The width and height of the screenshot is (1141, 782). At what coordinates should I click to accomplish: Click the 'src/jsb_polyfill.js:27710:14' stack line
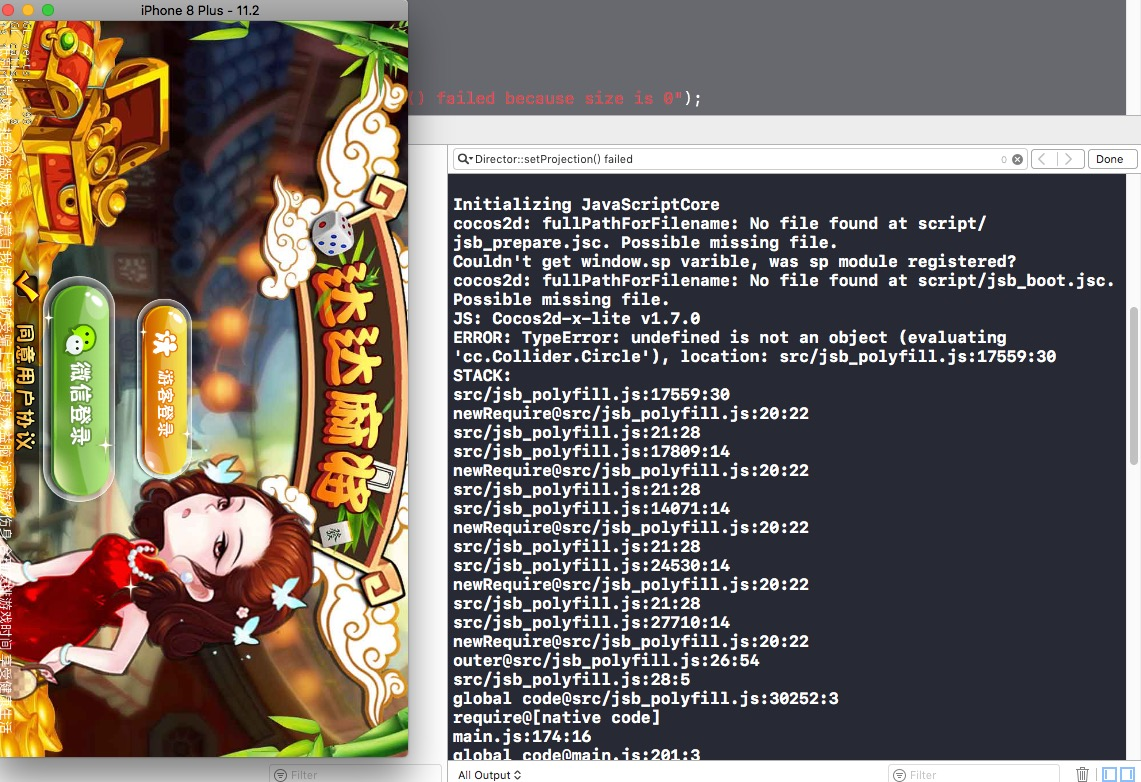591,622
